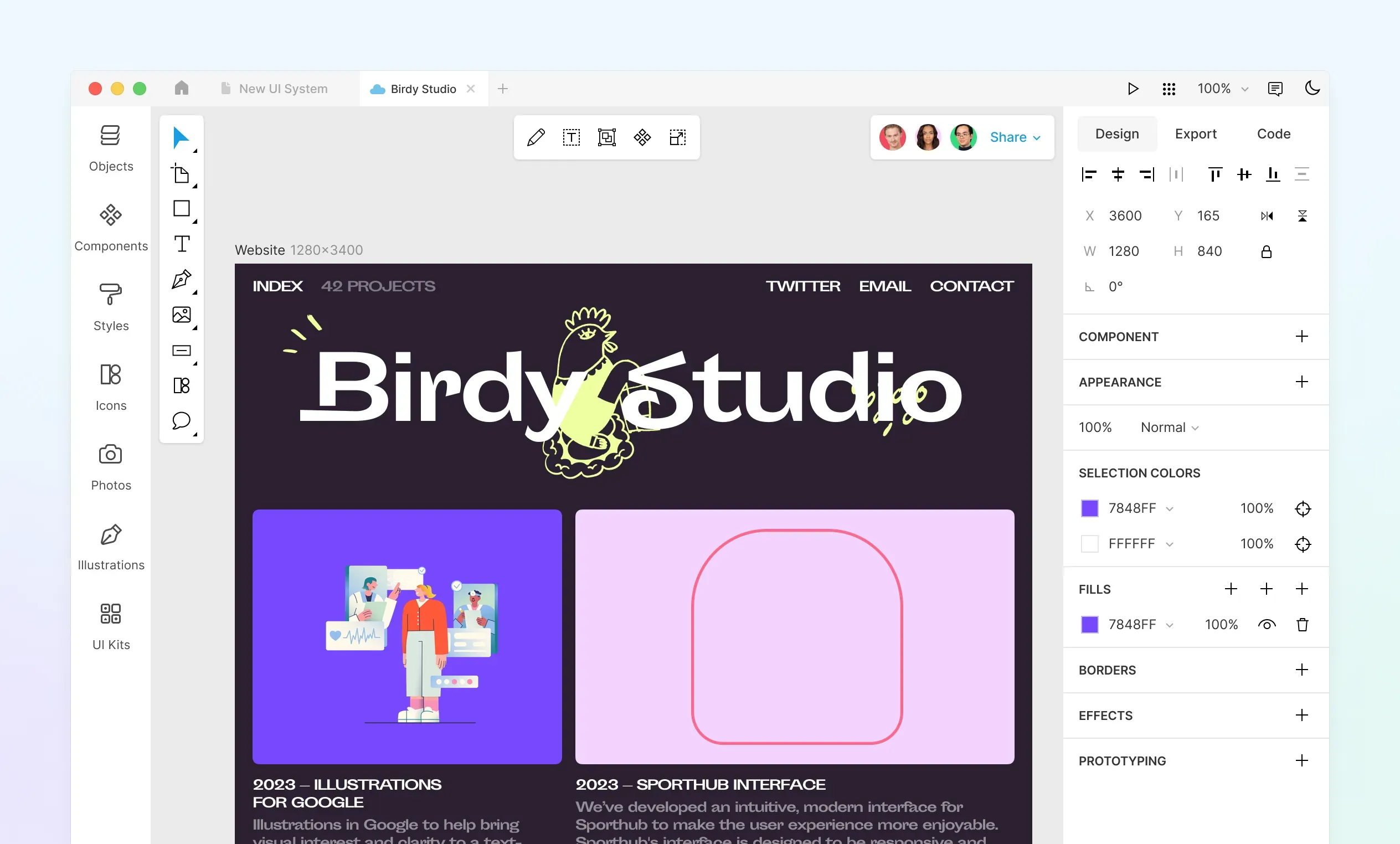Edit the width field 1280
Viewport: 1400px width, 844px height.
[1123, 251]
